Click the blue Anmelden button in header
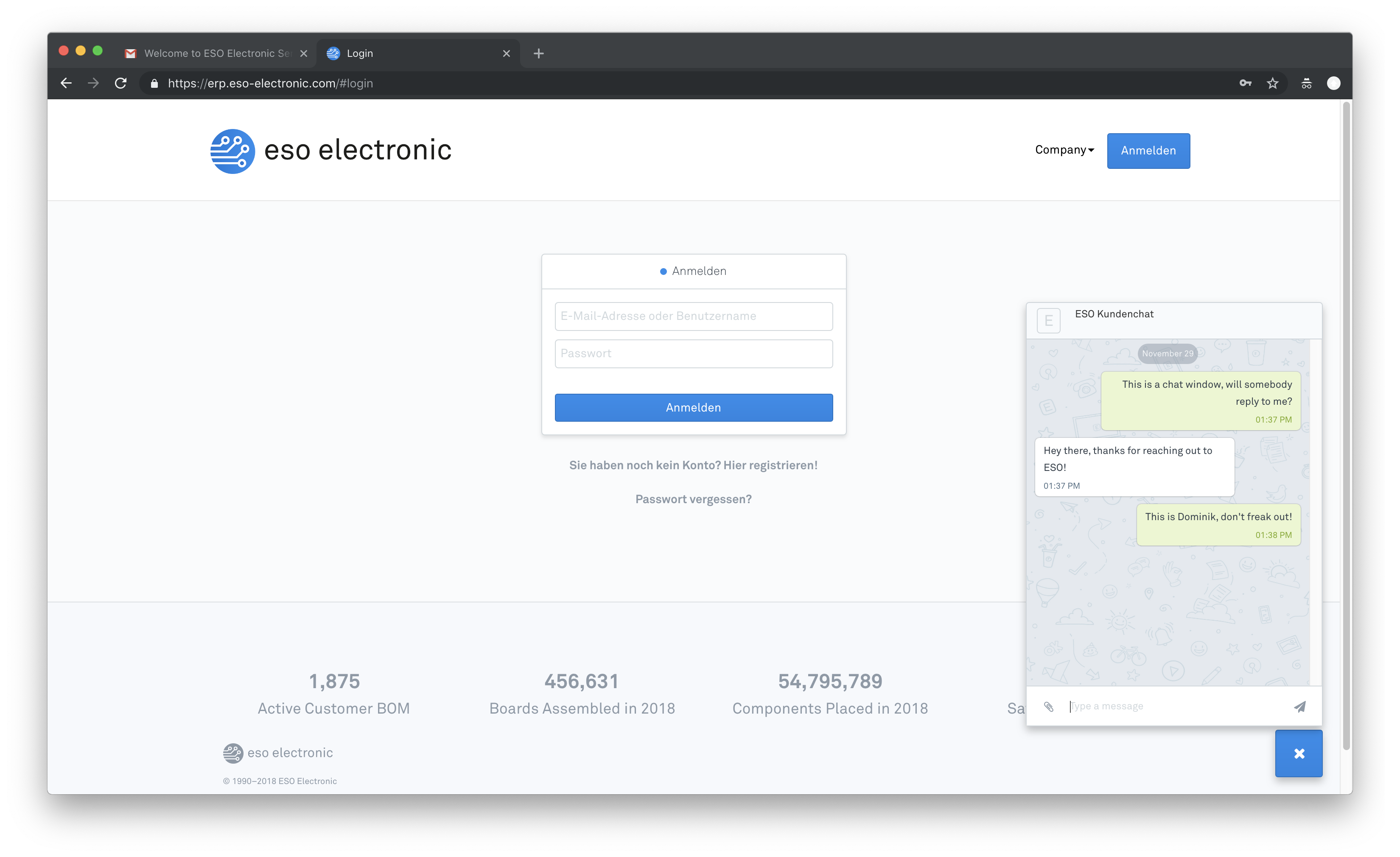Screen dimensions: 1400x857 coord(1148,151)
